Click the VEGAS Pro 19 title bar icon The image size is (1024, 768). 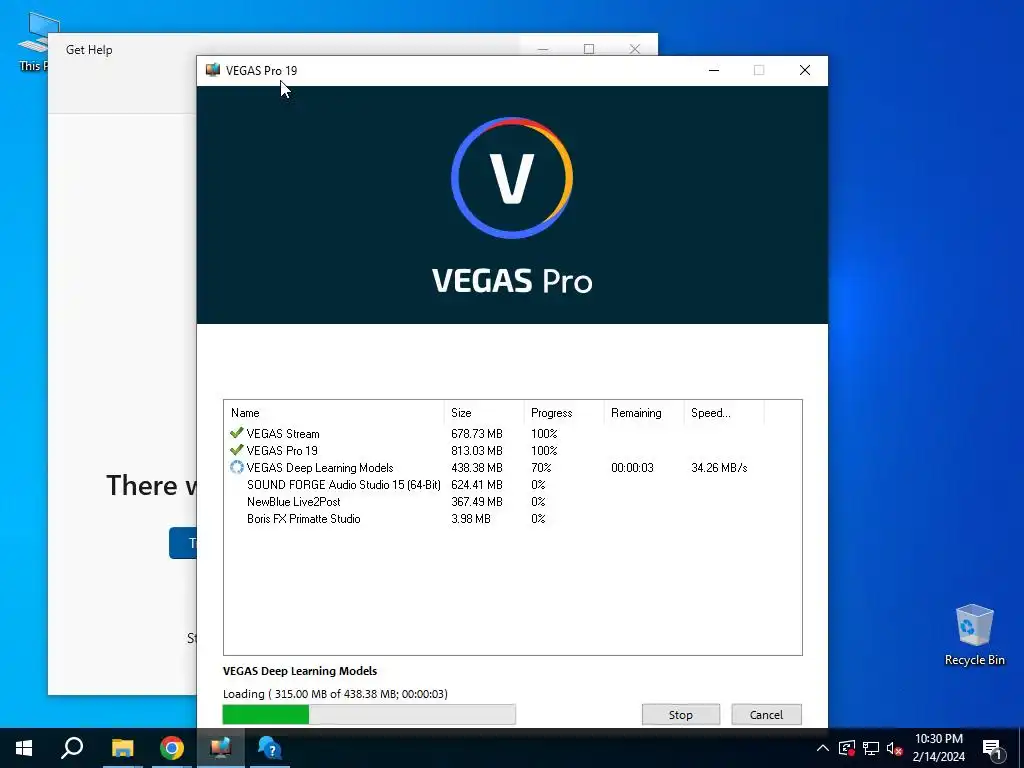point(212,70)
